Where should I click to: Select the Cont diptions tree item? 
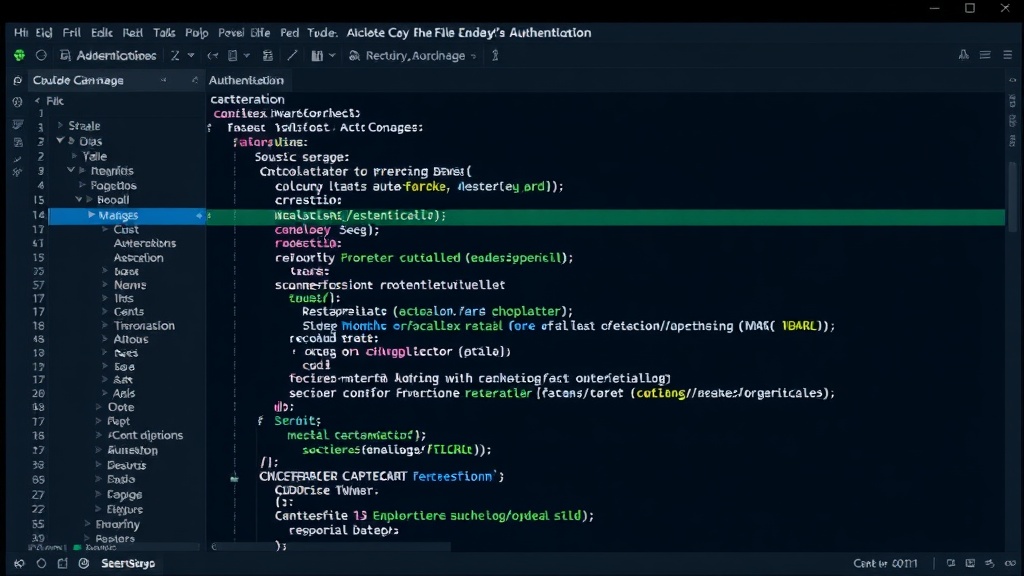tap(145, 435)
